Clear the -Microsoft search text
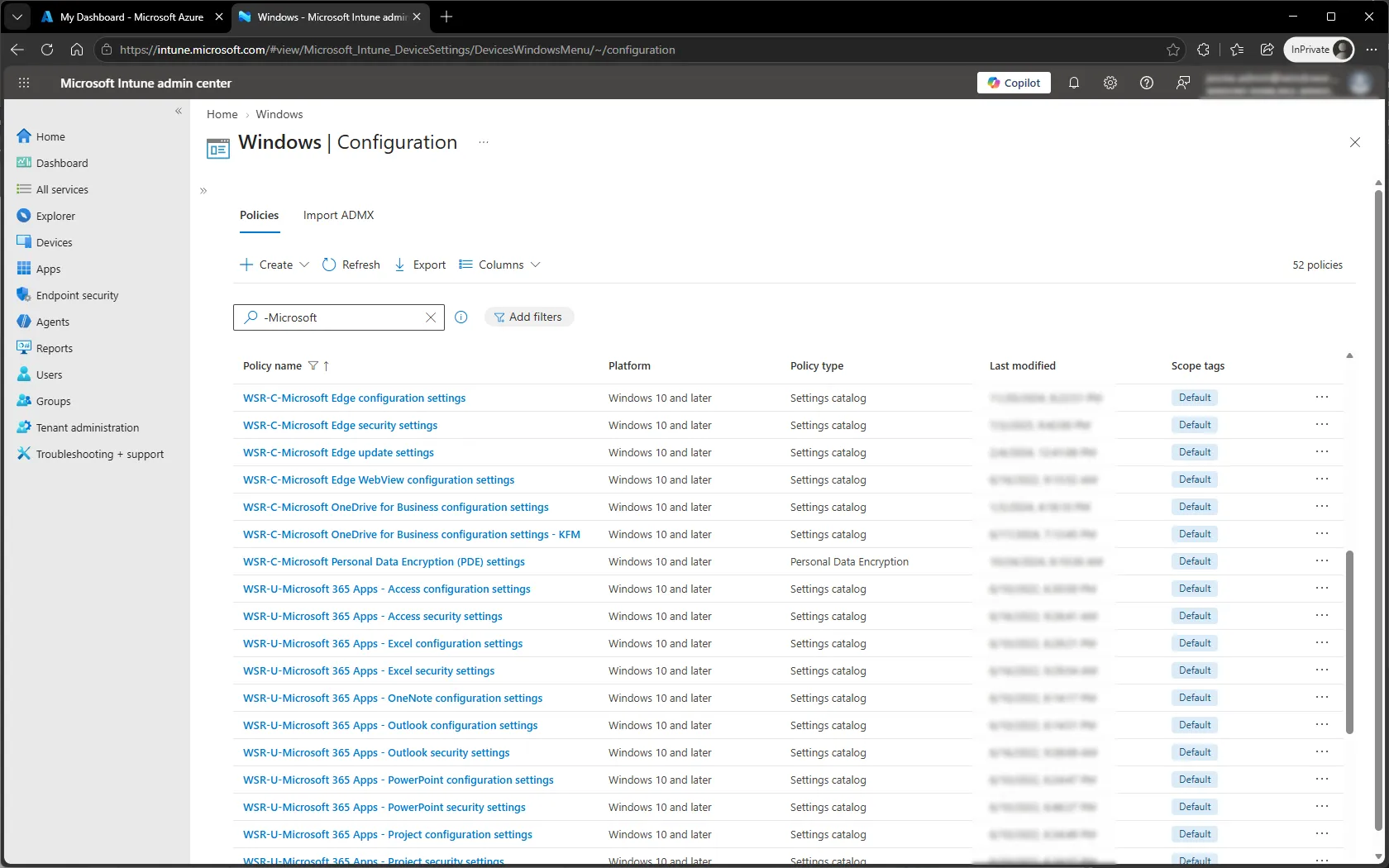Viewport: 1389px width, 868px height. (431, 317)
